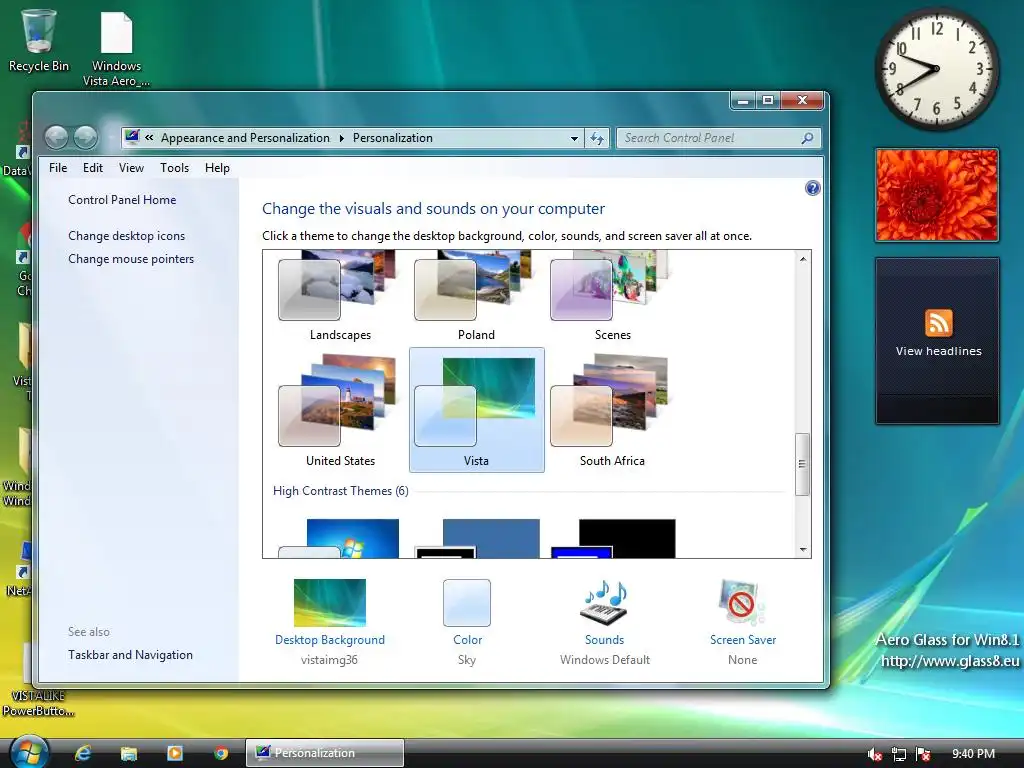
Task: Select the Poland theme
Action: tap(476, 297)
